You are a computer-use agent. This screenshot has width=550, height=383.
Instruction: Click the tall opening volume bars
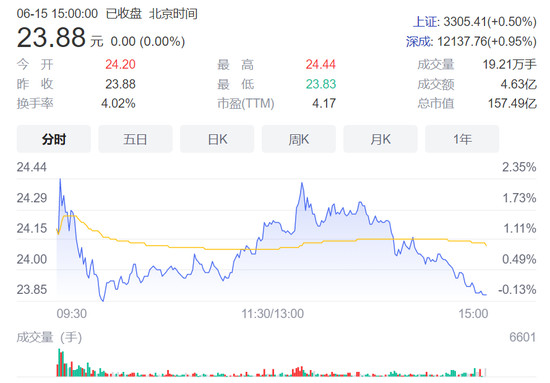coord(61,363)
